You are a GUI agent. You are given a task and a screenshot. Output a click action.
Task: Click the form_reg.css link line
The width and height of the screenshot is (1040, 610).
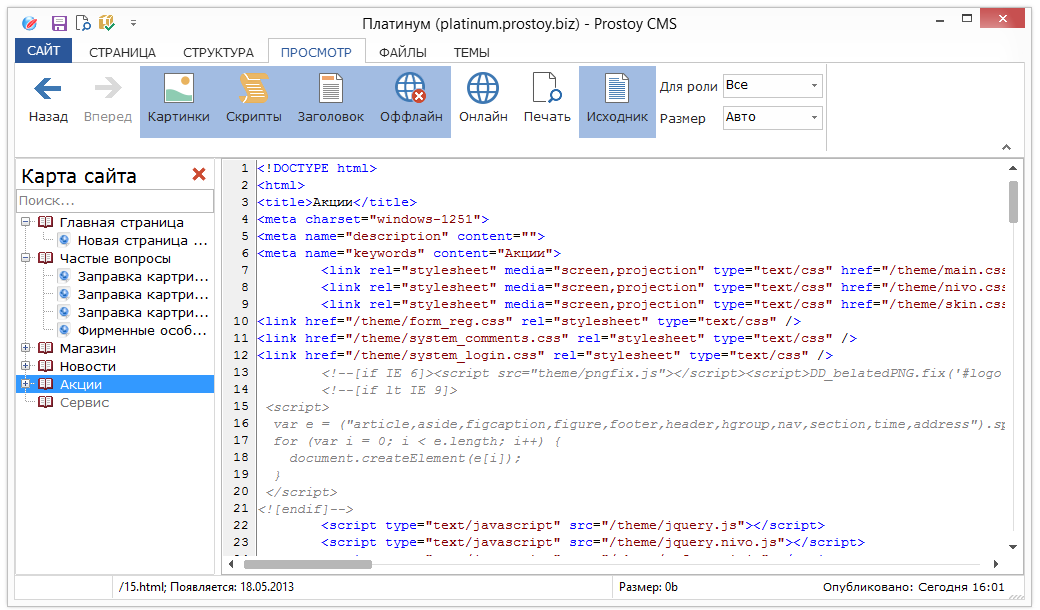(x=529, y=322)
